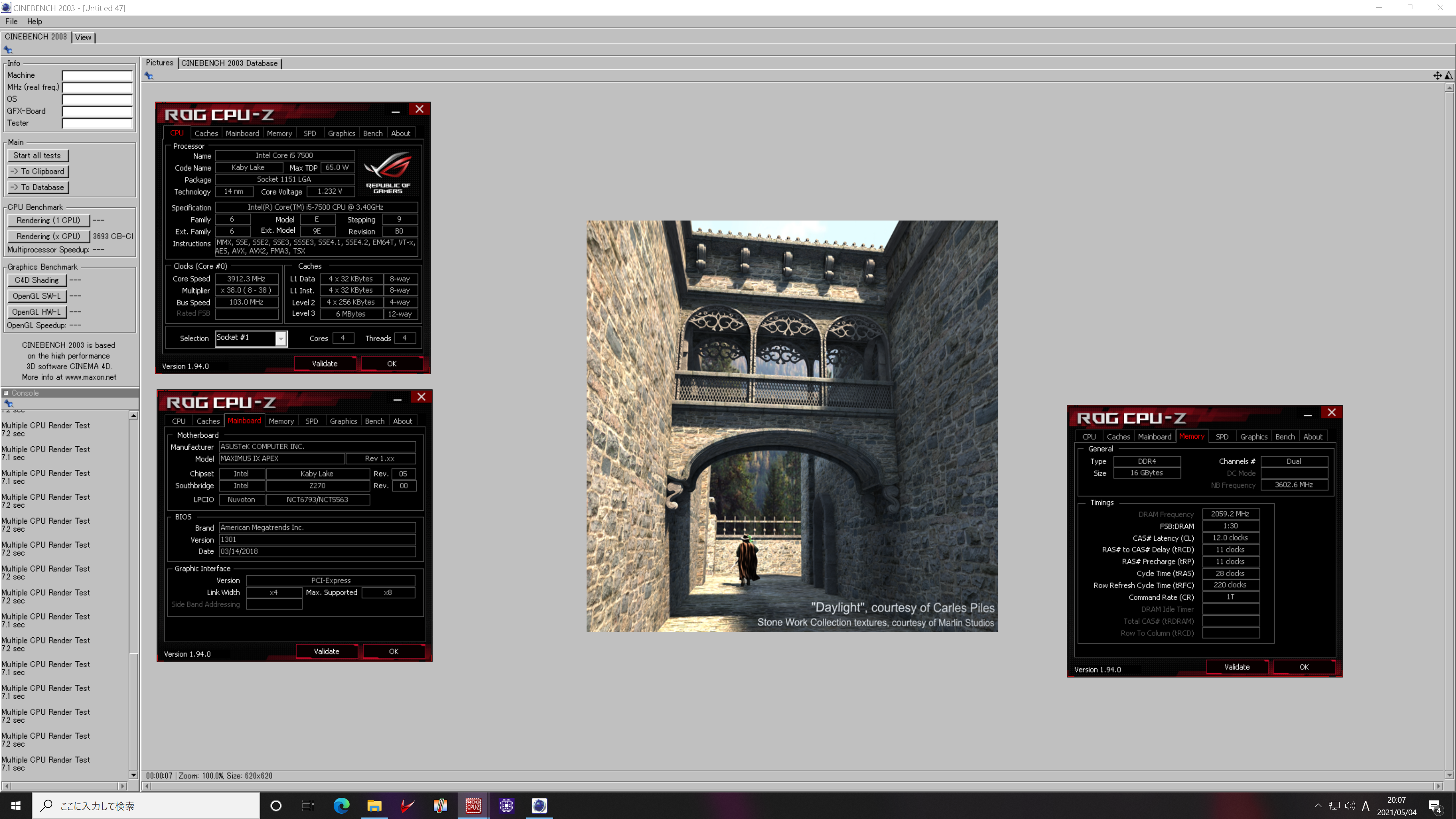Viewport: 1456px width, 819px height.
Task: Minimize the Memory CPU-Z window
Action: point(1307,415)
